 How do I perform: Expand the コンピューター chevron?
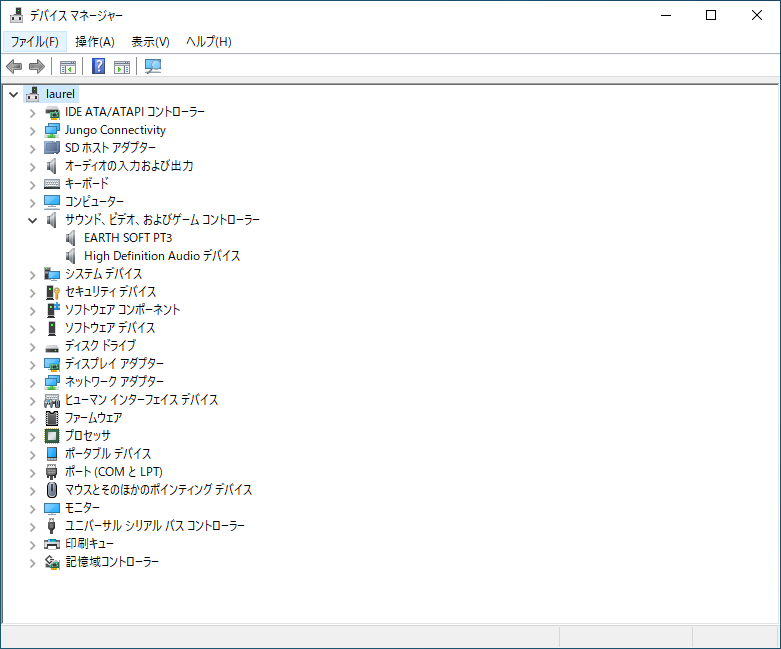[x=32, y=203]
